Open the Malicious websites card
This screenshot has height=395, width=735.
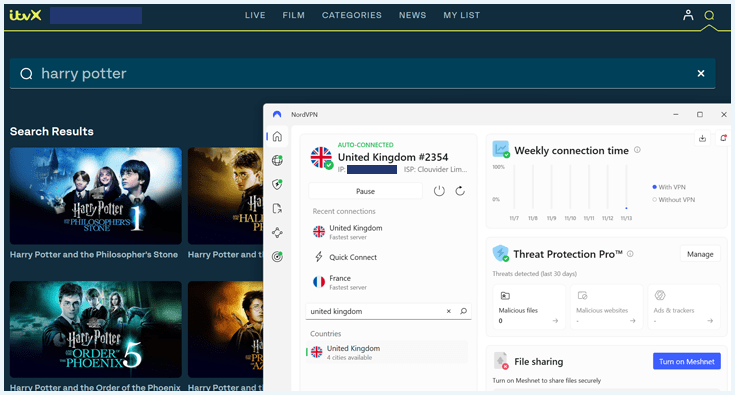(606, 307)
